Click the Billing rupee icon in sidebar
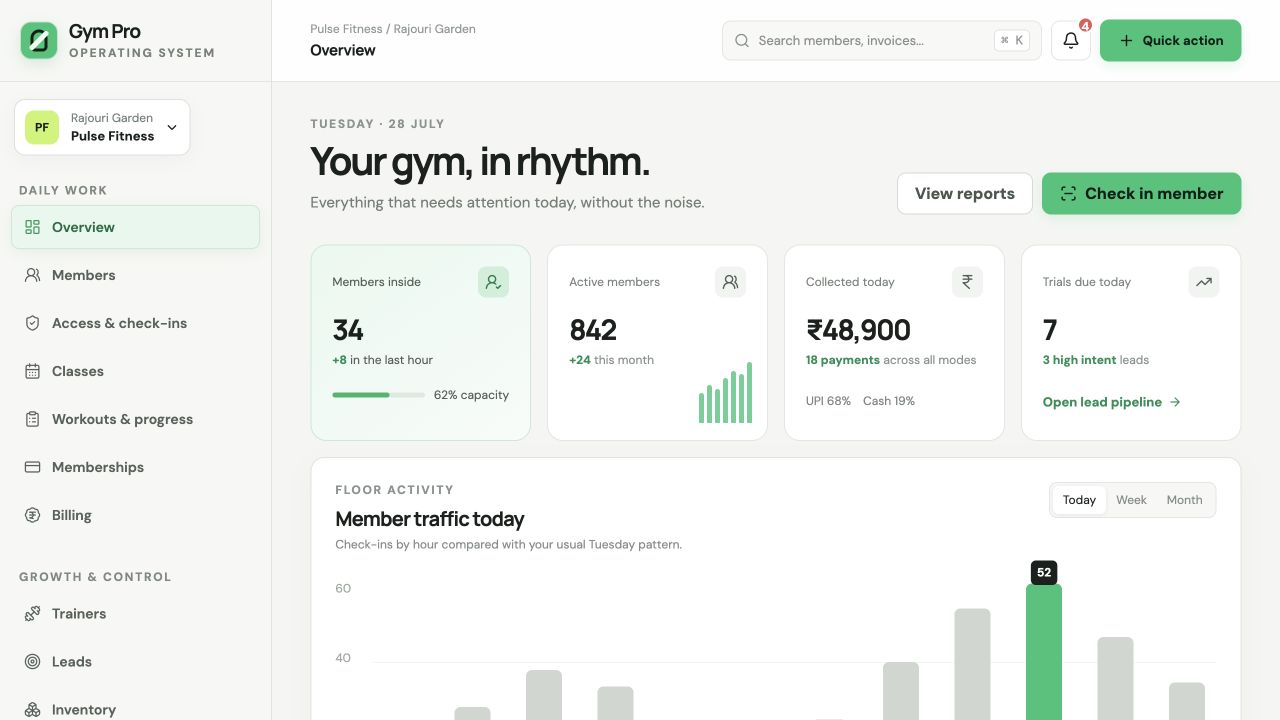1280x720 pixels. point(33,515)
